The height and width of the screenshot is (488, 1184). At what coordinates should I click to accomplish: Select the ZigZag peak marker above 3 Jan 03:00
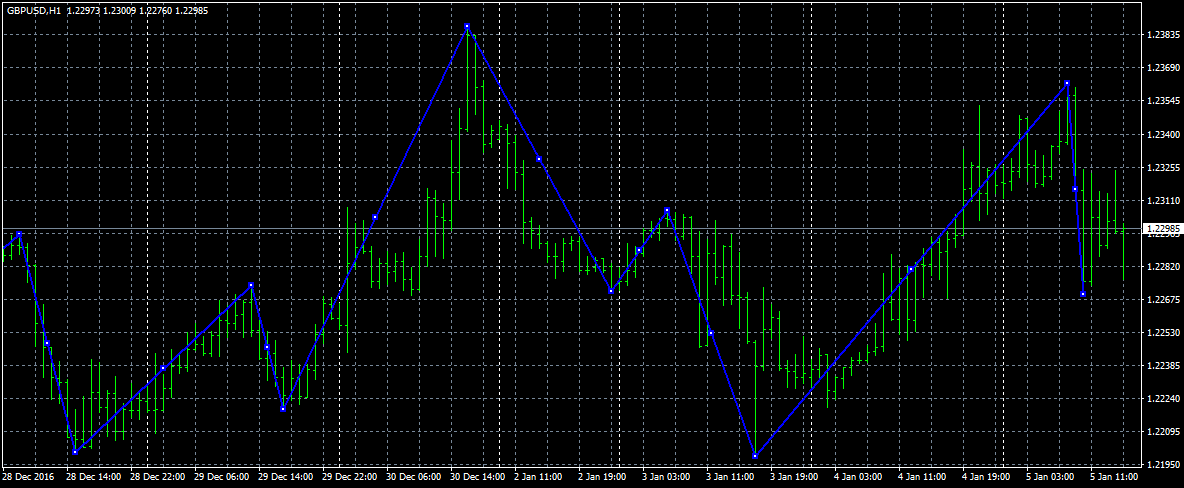click(668, 210)
